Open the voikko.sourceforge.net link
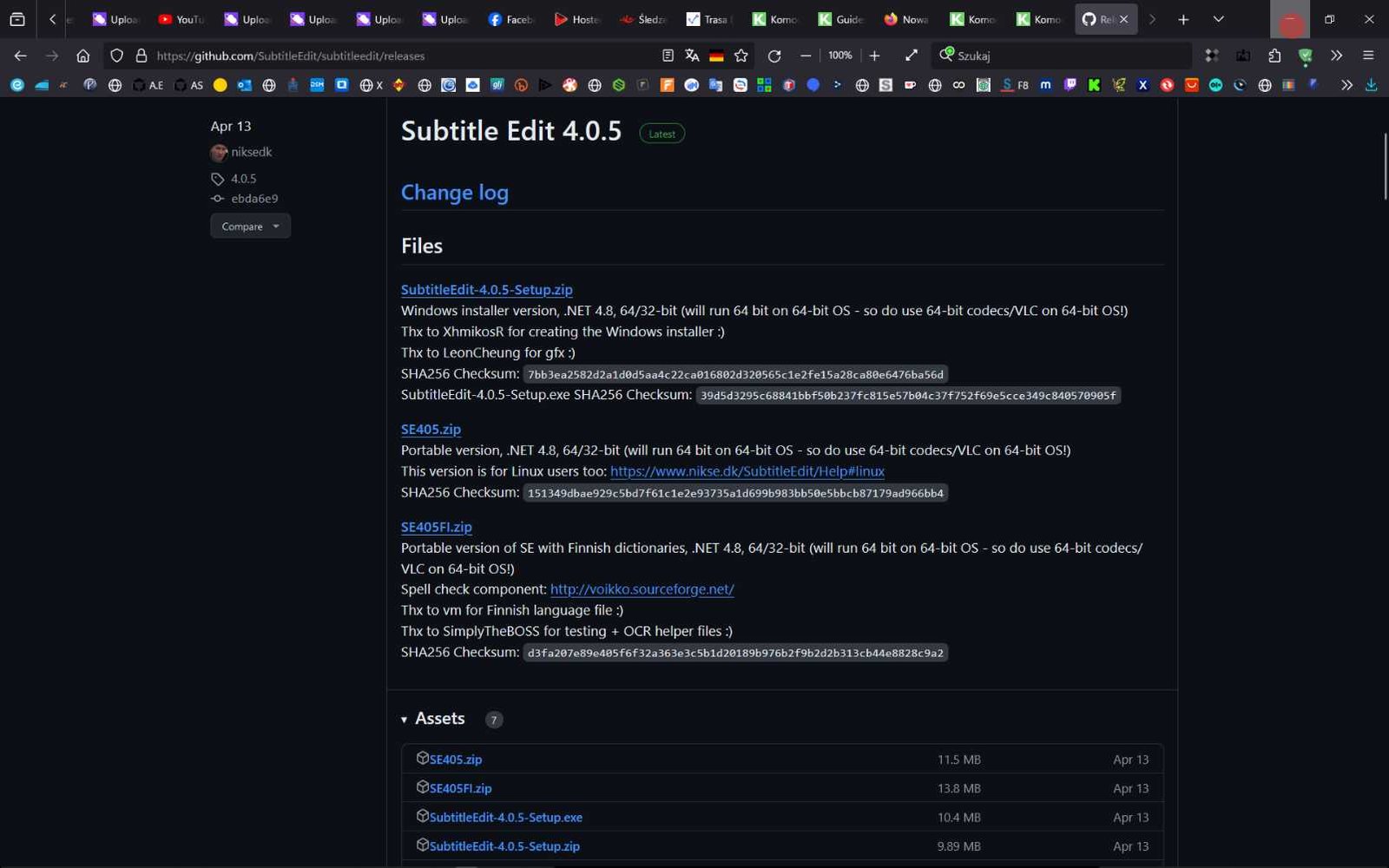This screenshot has width=1389, height=868. (642, 589)
